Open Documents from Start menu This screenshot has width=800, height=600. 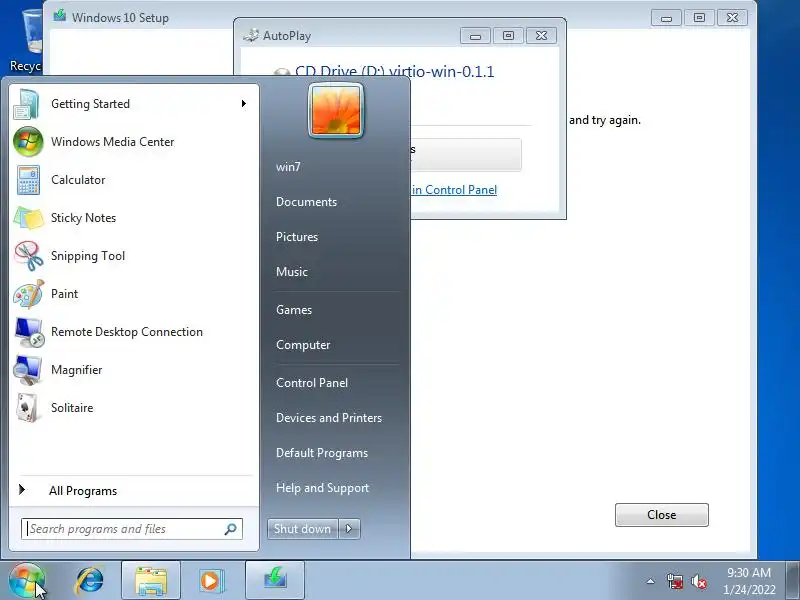307,202
